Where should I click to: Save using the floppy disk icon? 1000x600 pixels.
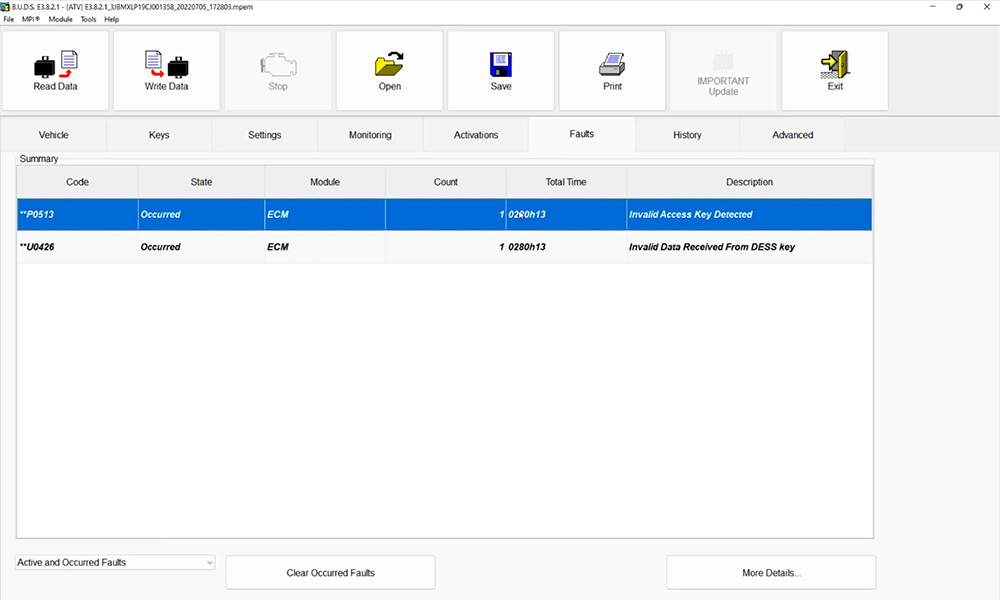501,66
